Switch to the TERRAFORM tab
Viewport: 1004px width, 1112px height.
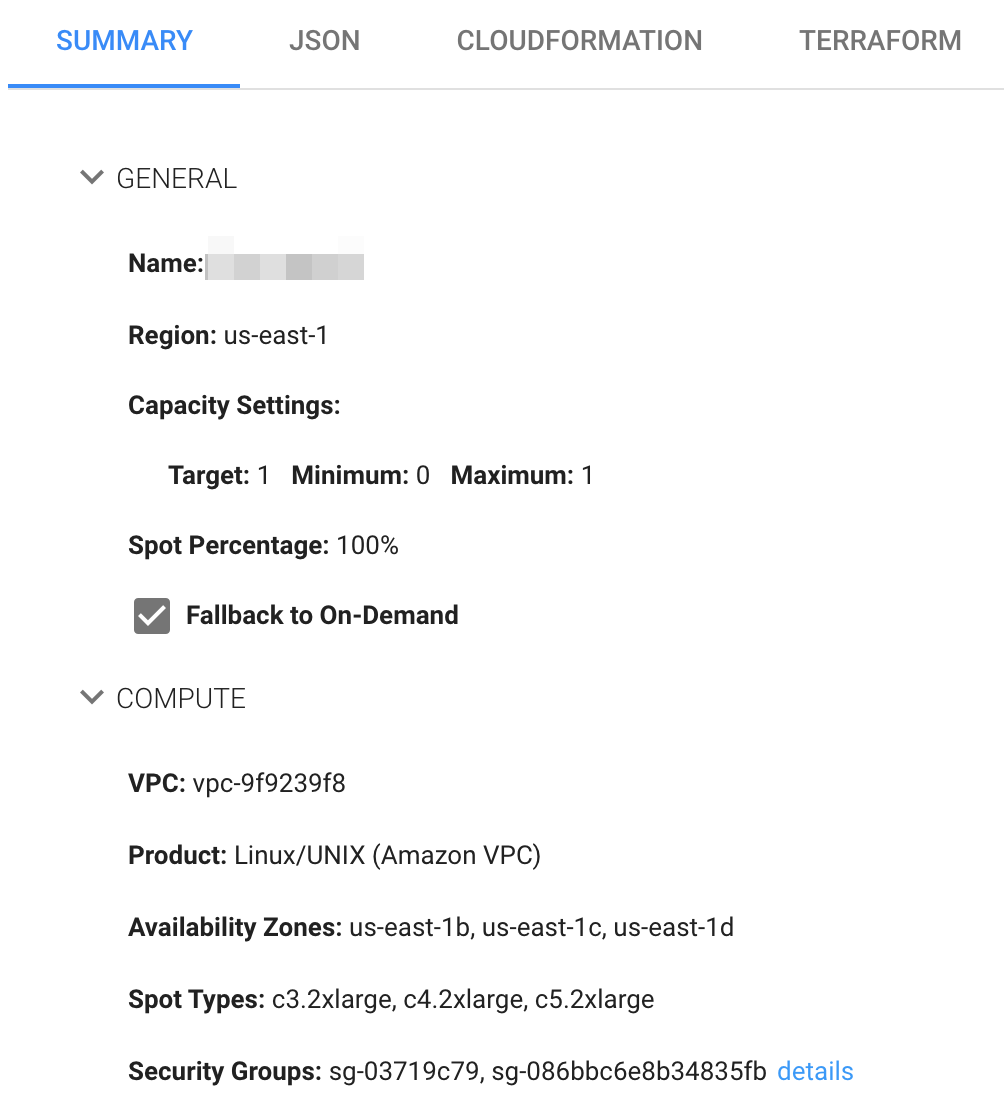(x=880, y=41)
